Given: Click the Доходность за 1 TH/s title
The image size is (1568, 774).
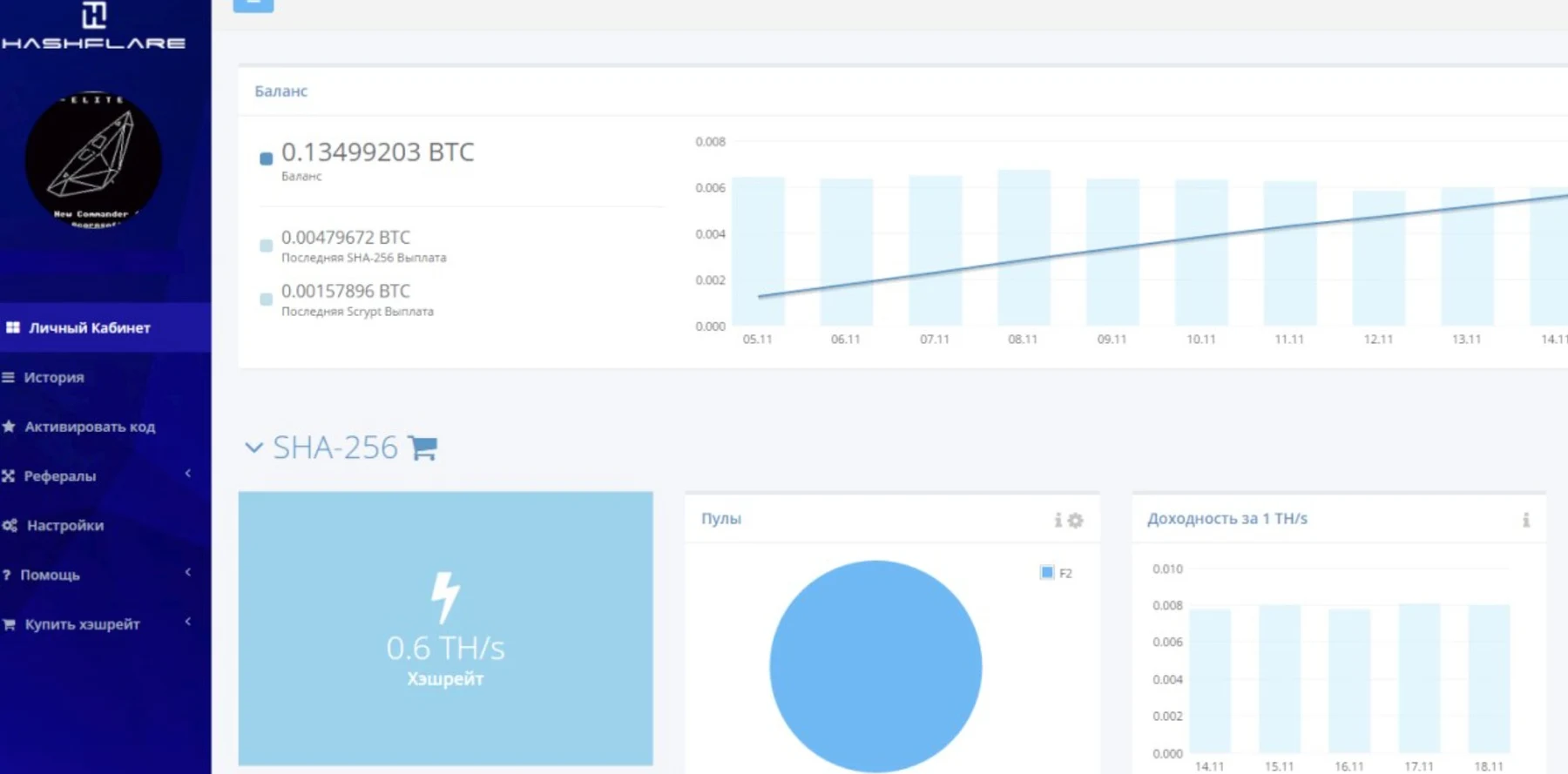Looking at the screenshot, I should [x=1227, y=519].
